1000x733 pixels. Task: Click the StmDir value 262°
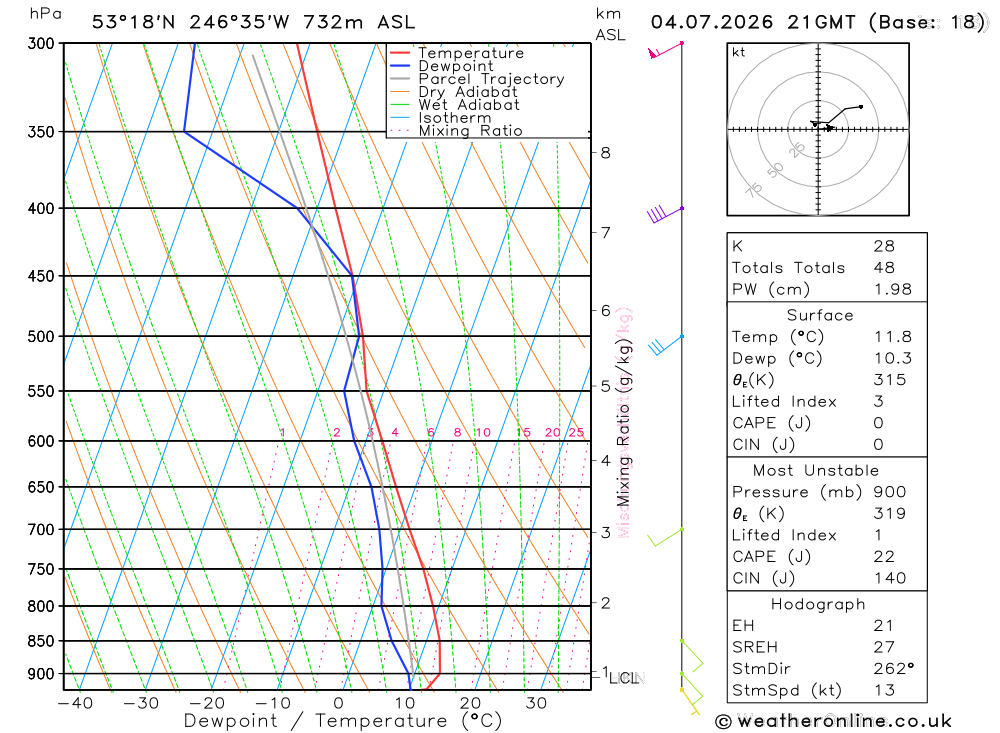tap(893, 669)
